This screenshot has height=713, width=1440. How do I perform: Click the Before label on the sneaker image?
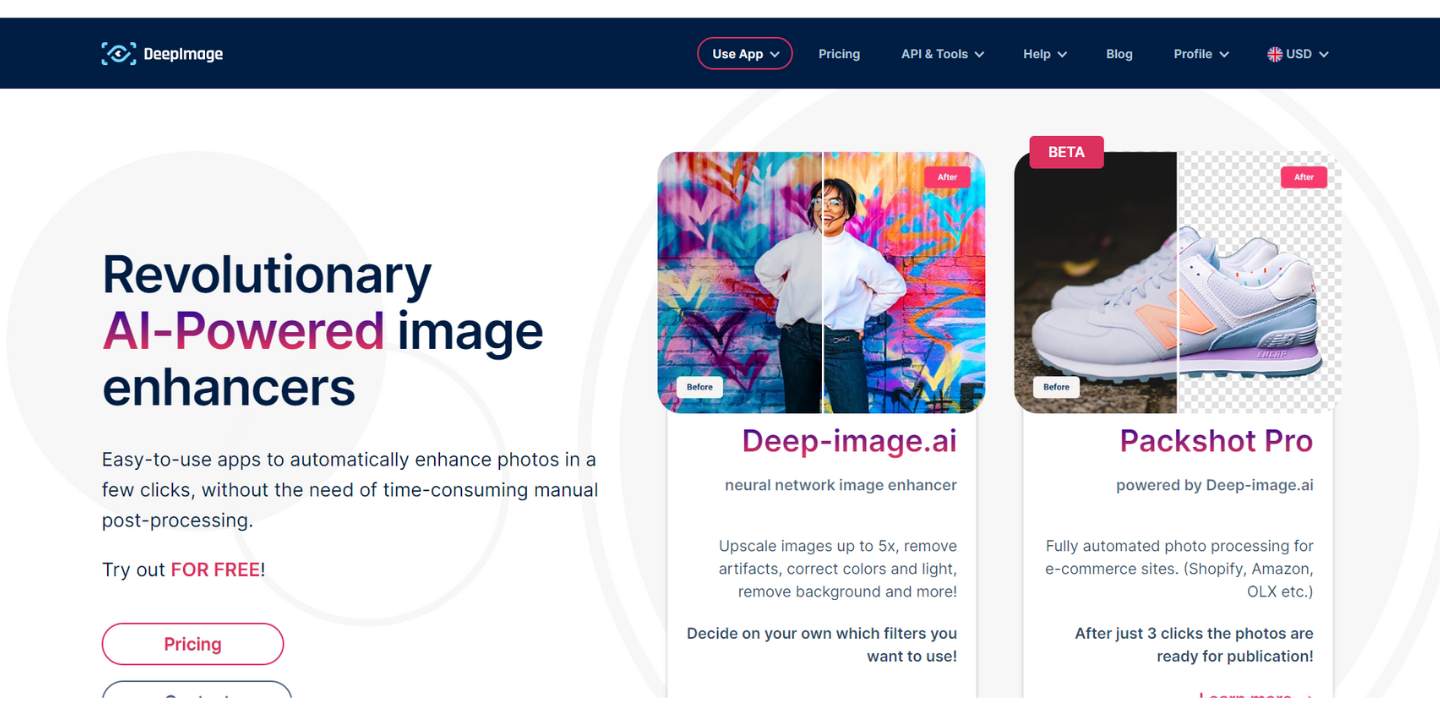coord(1056,387)
